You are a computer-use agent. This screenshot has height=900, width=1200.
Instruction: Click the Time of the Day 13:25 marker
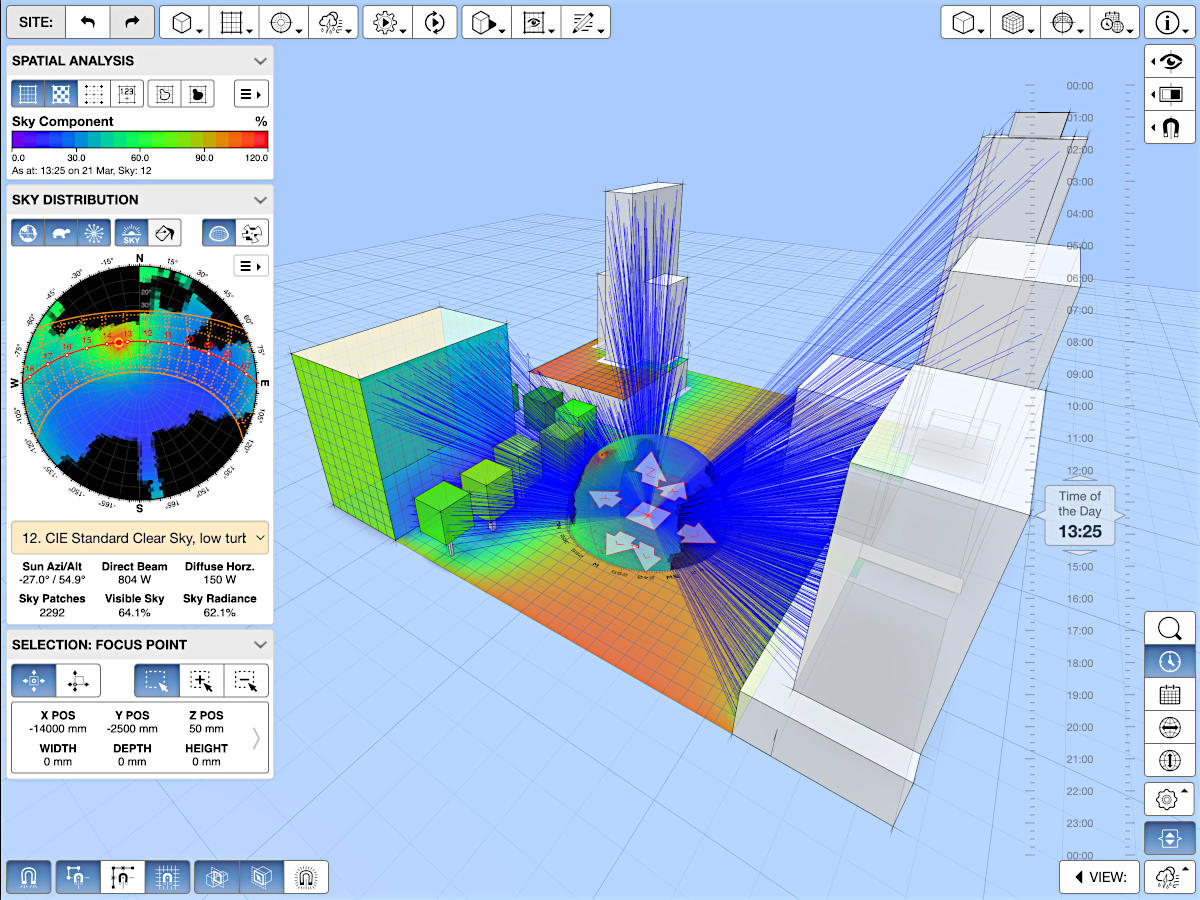coord(1079,515)
